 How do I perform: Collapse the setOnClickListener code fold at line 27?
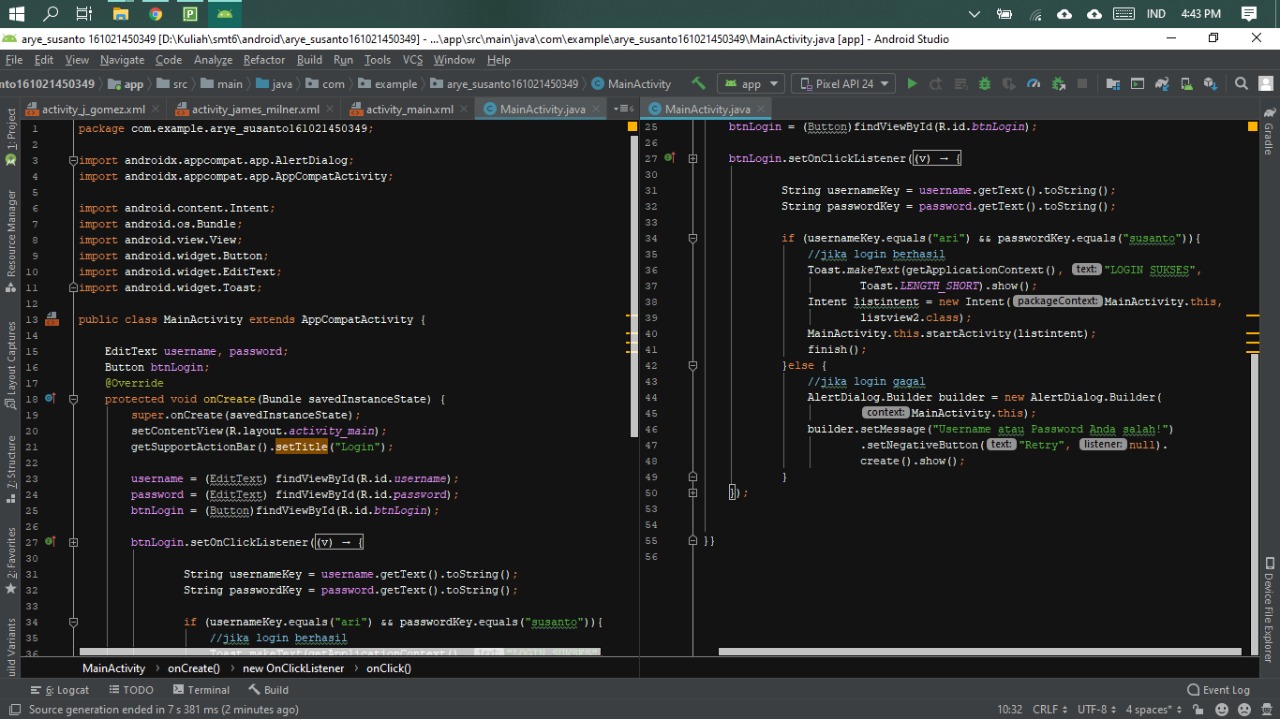(72, 541)
